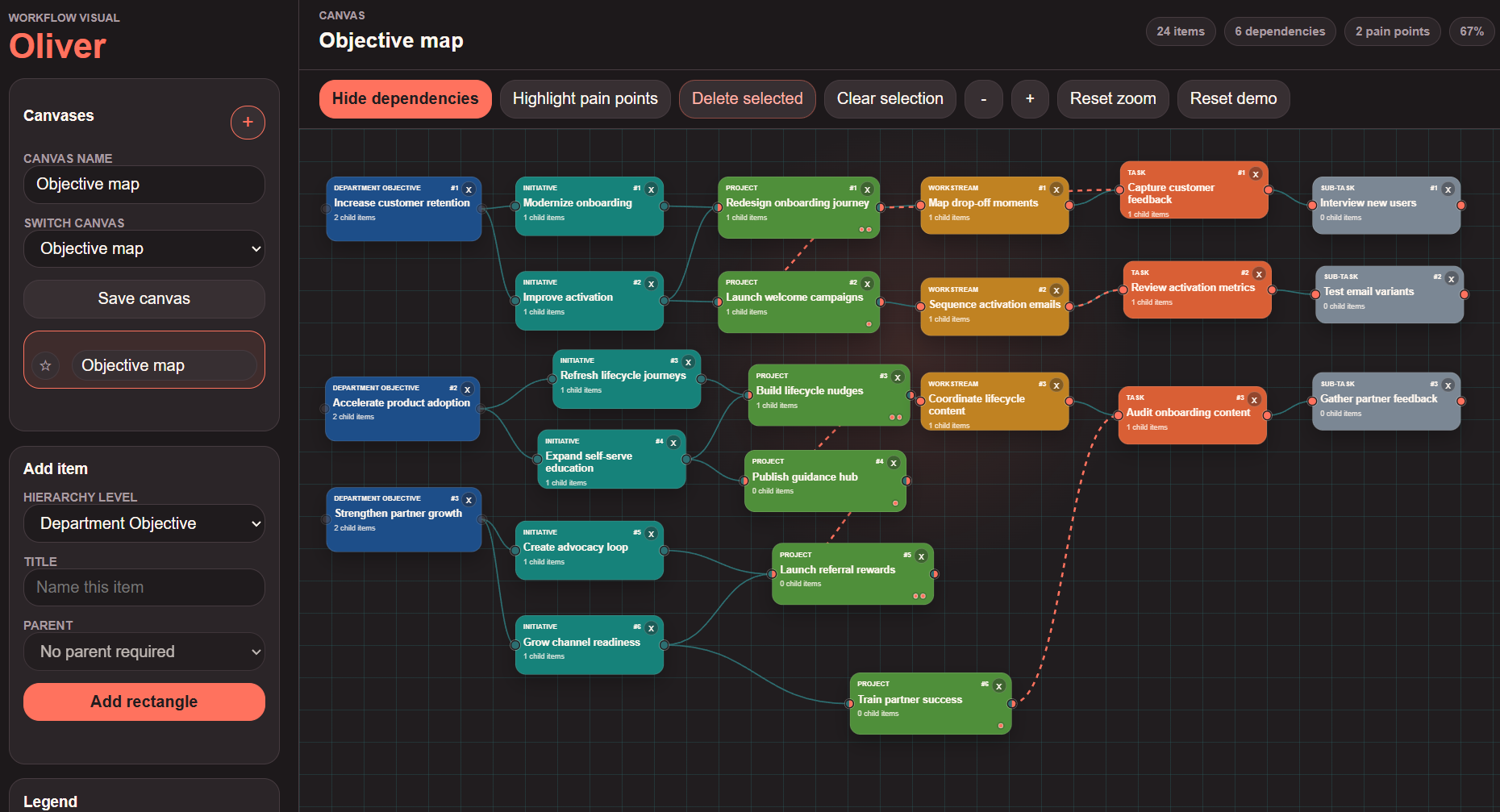The image size is (1500, 812).
Task: Remove the Publish guidance hub card
Action: pos(894,463)
